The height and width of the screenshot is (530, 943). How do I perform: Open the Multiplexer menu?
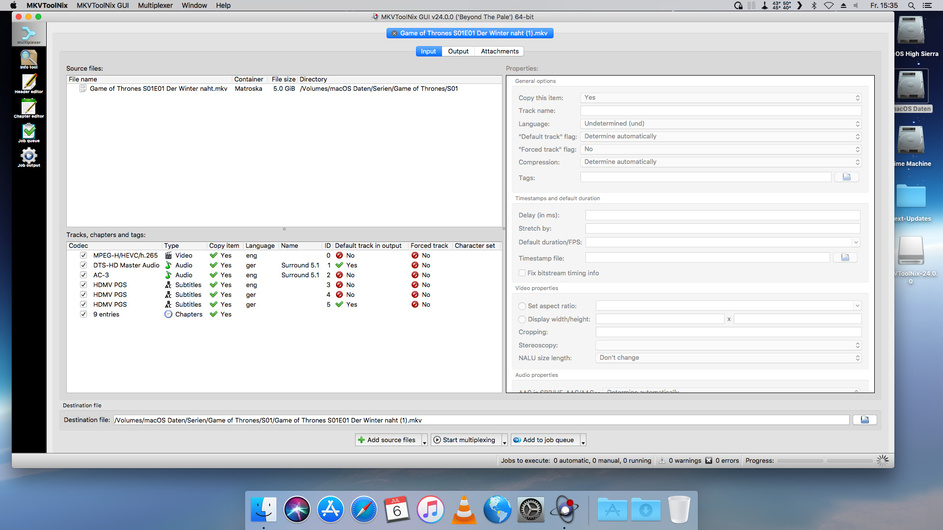[x=155, y=5]
